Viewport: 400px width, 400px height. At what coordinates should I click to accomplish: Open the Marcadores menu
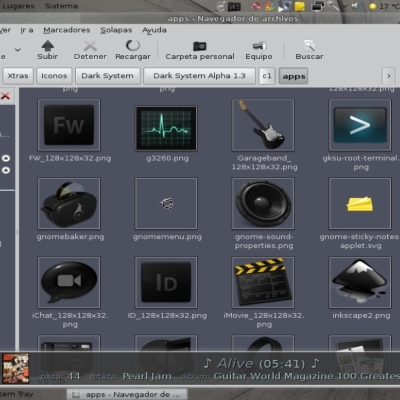click(67, 30)
